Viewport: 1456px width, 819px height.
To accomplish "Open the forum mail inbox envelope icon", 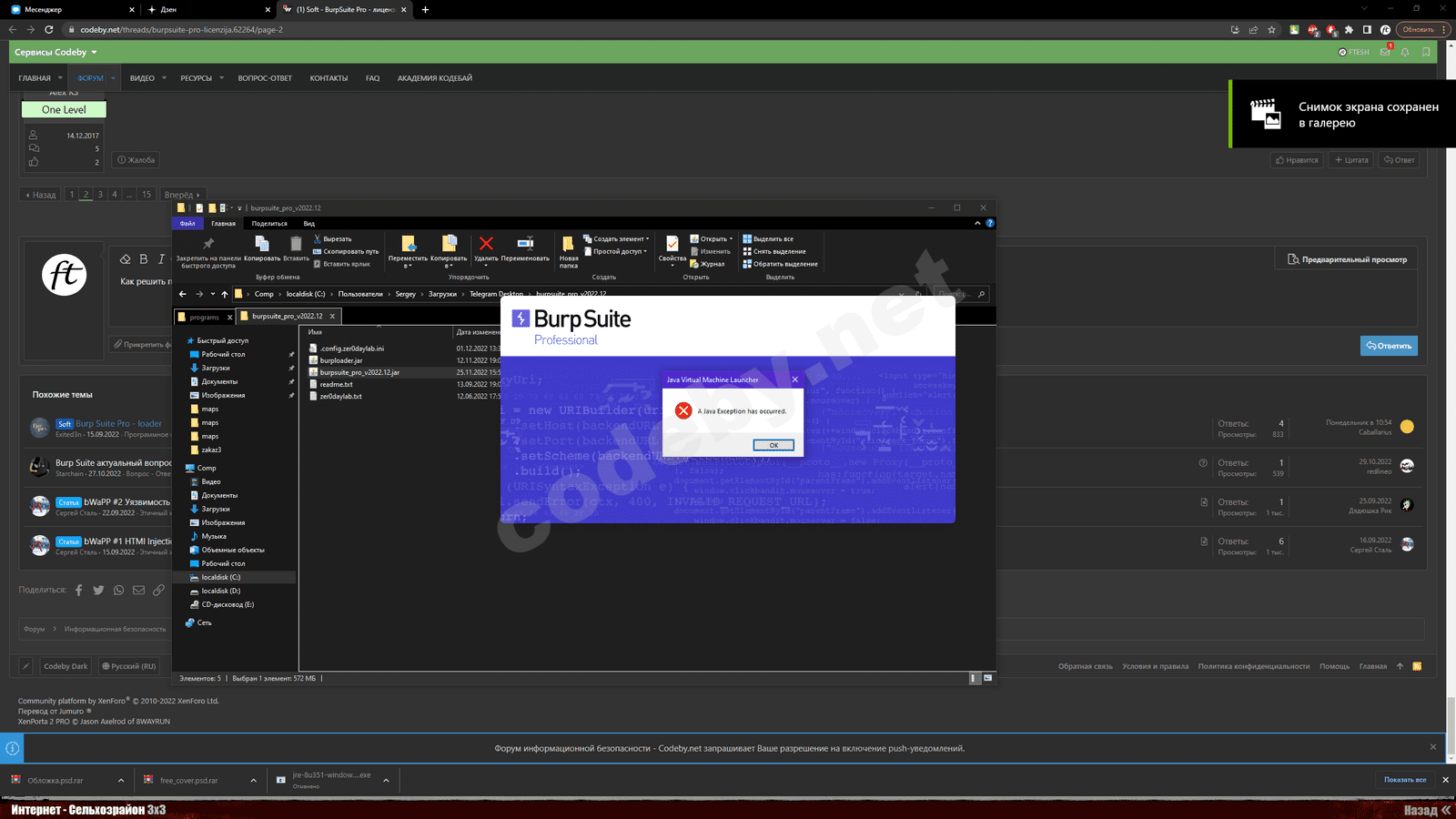I will point(1385,52).
